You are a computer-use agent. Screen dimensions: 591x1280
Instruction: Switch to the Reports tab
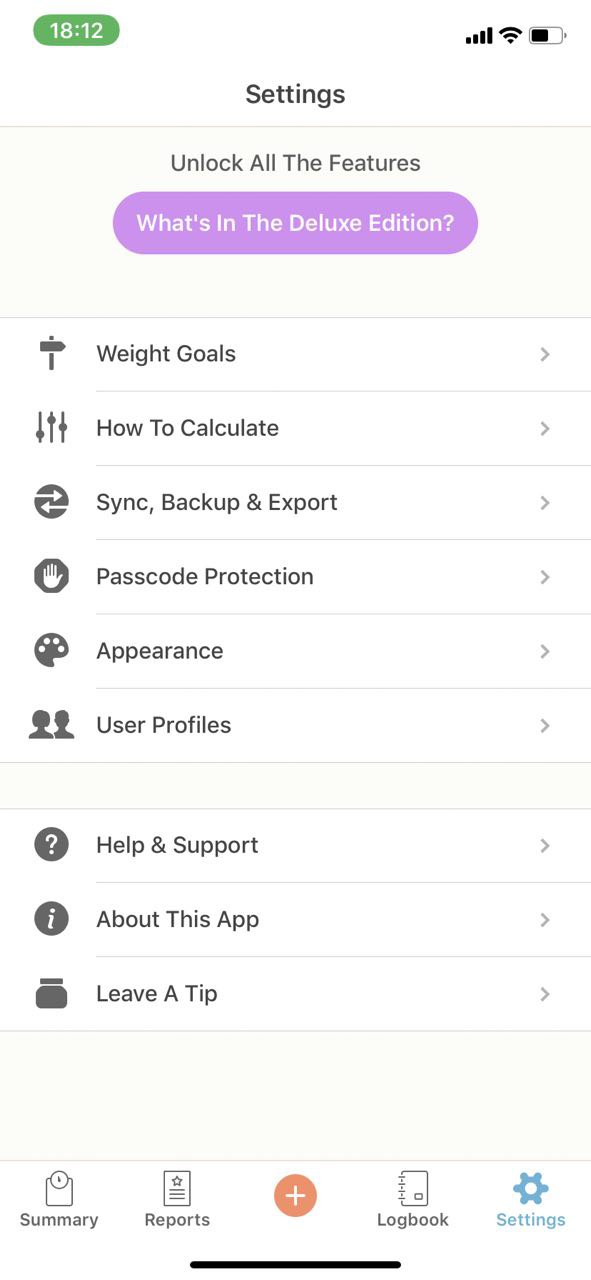[177, 1200]
